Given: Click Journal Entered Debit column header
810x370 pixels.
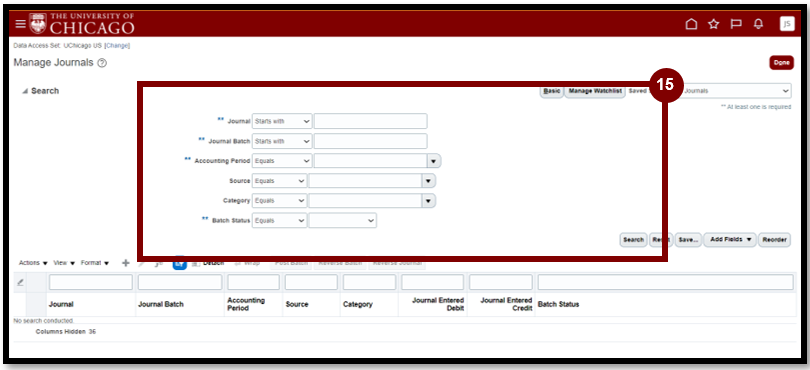Looking at the screenshot, I should pos(438,304).
